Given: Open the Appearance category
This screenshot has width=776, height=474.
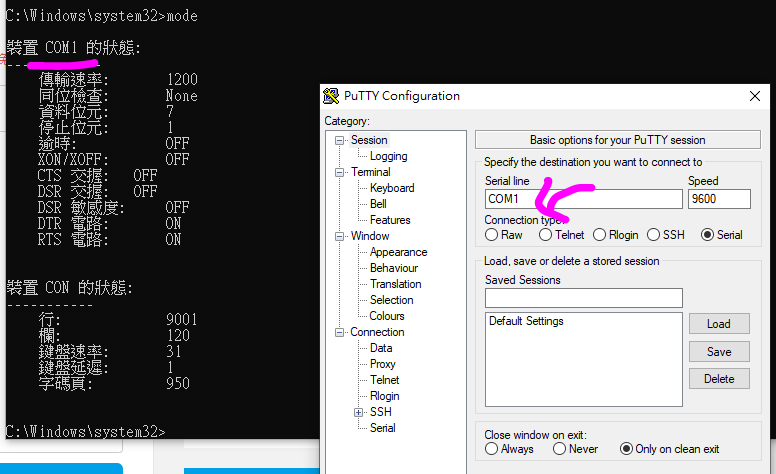Looking at the screenshot, I should (x=398, y=252).
